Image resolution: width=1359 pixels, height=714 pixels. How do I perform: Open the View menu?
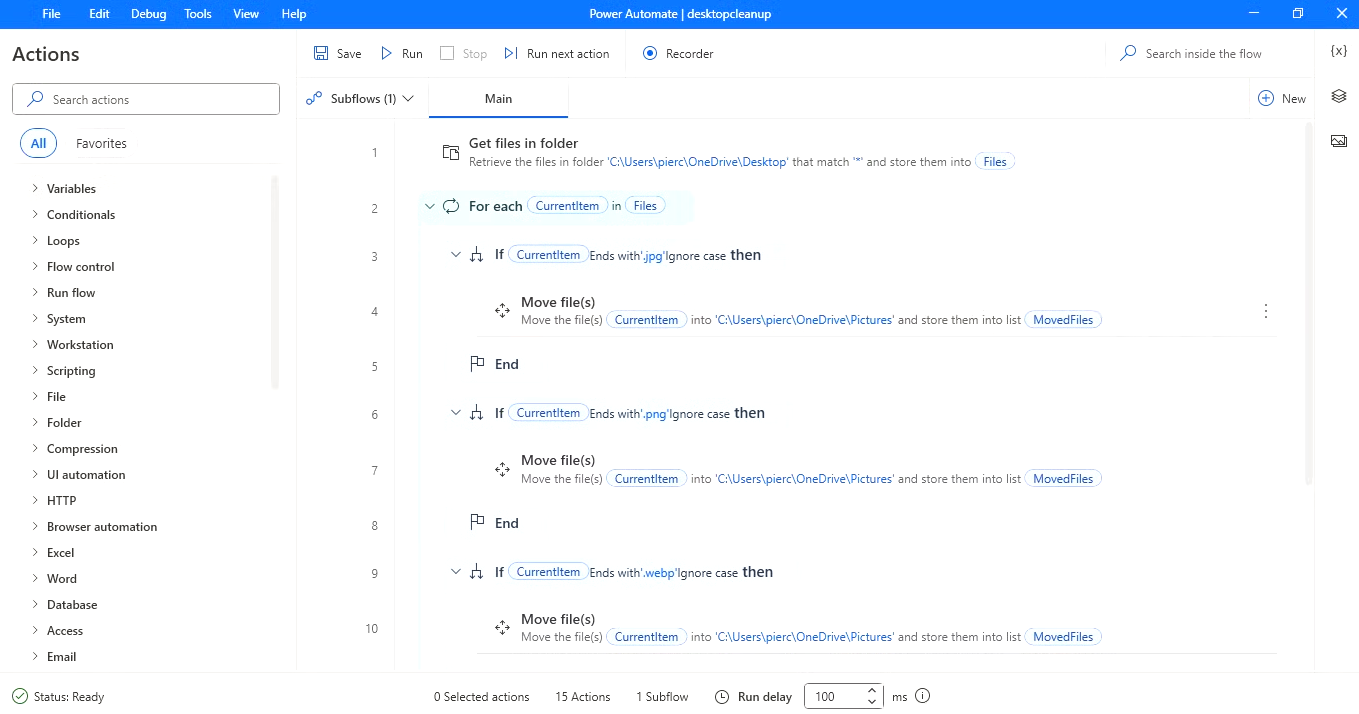coord(246,14)
